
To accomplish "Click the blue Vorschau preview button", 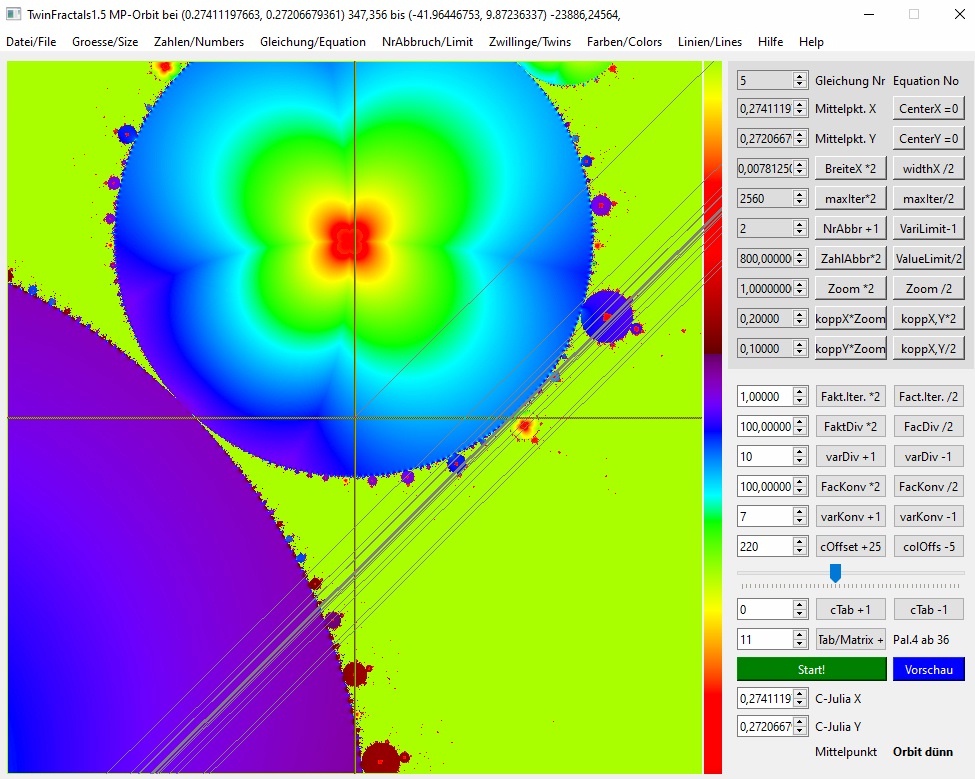I will [x=928, y=669].
